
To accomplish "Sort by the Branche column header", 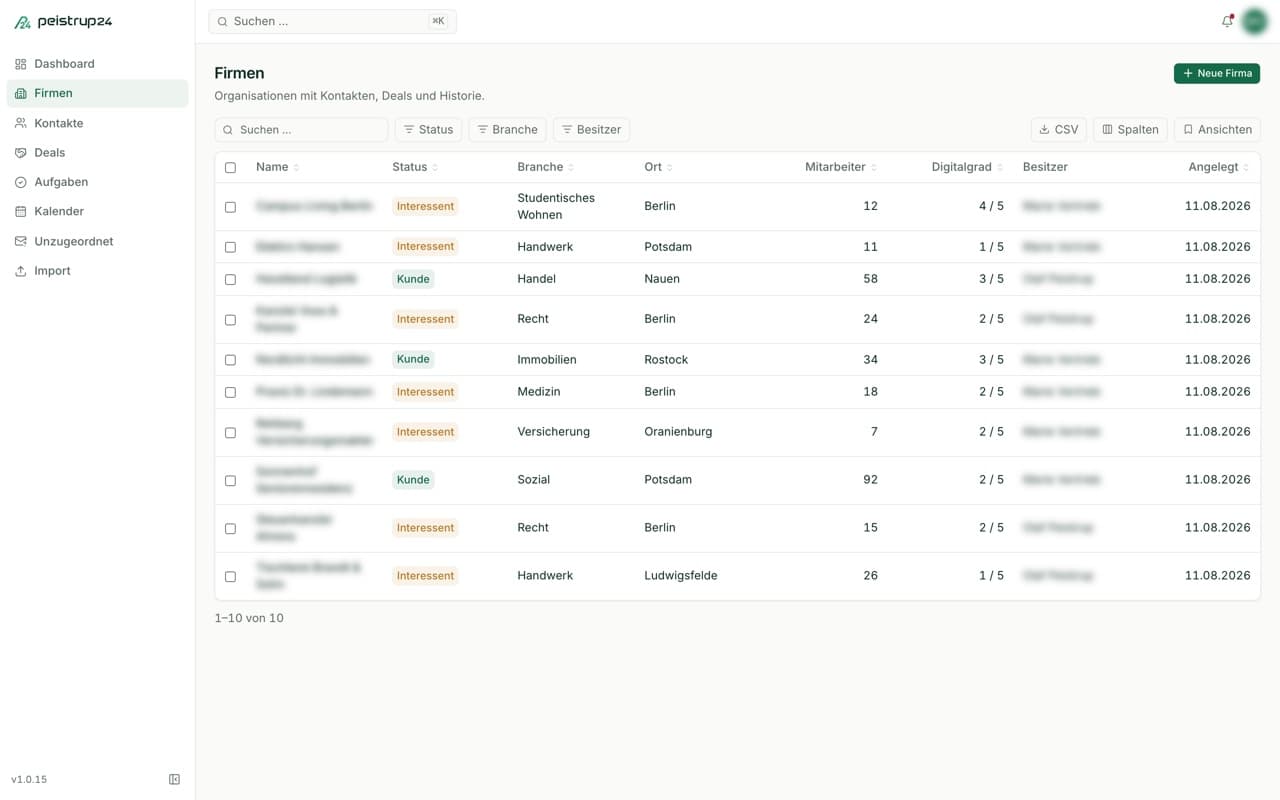I will [x=546, y=167].
